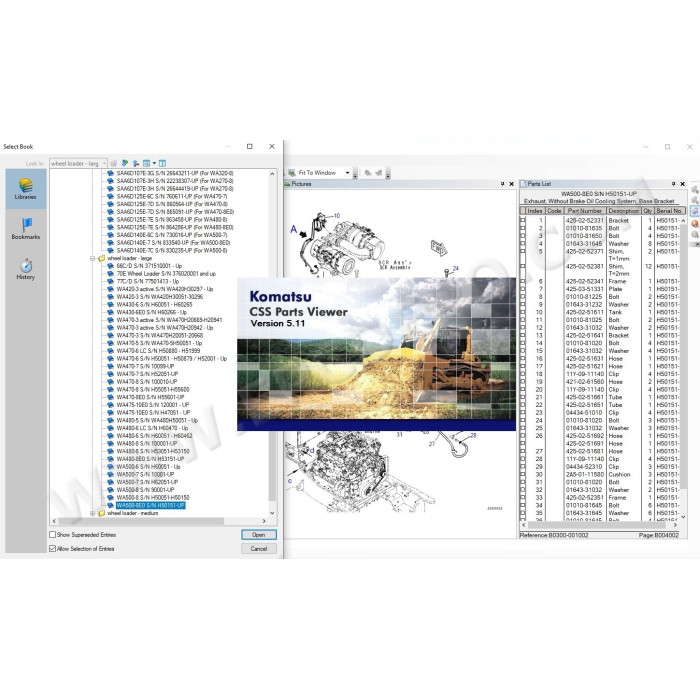700x700 pixels.
Task: Open the Bookmarks sidebar section
Action: (25, 229)
